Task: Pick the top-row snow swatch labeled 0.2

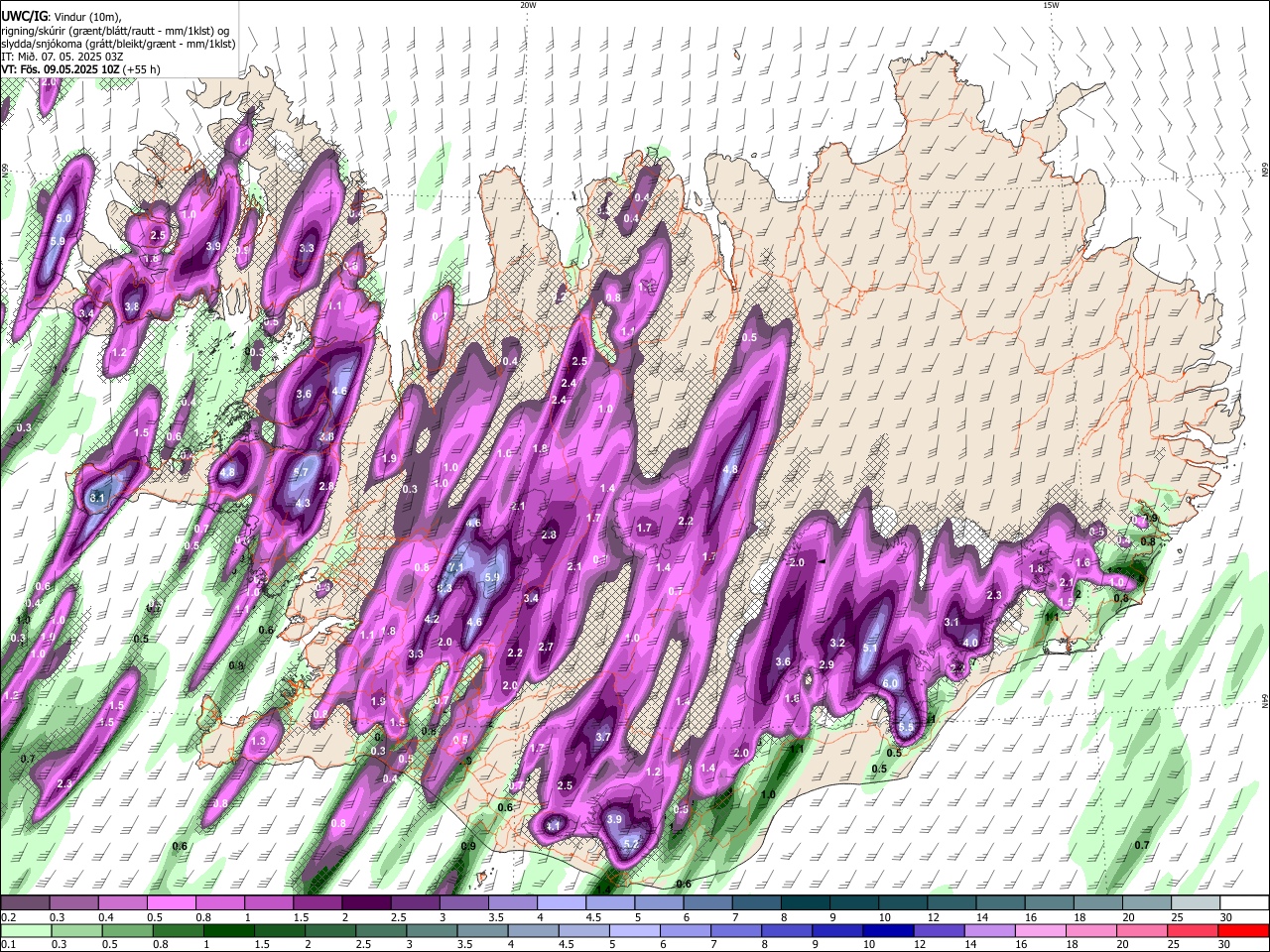Action: 25,902
